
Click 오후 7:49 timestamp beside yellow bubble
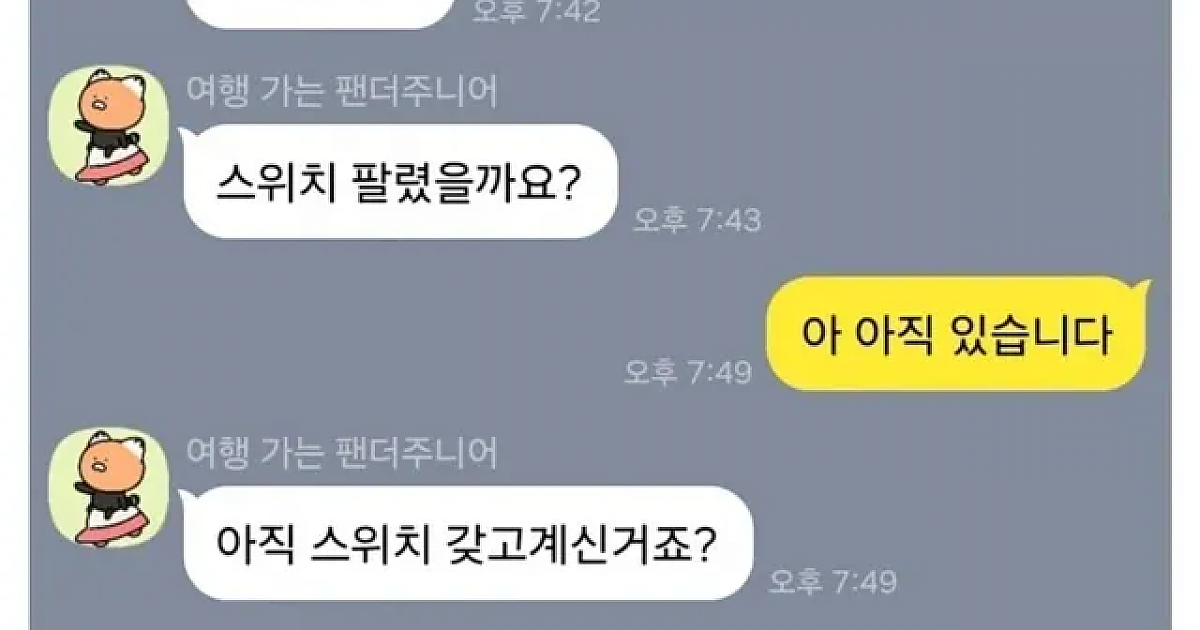click(686, 372)
